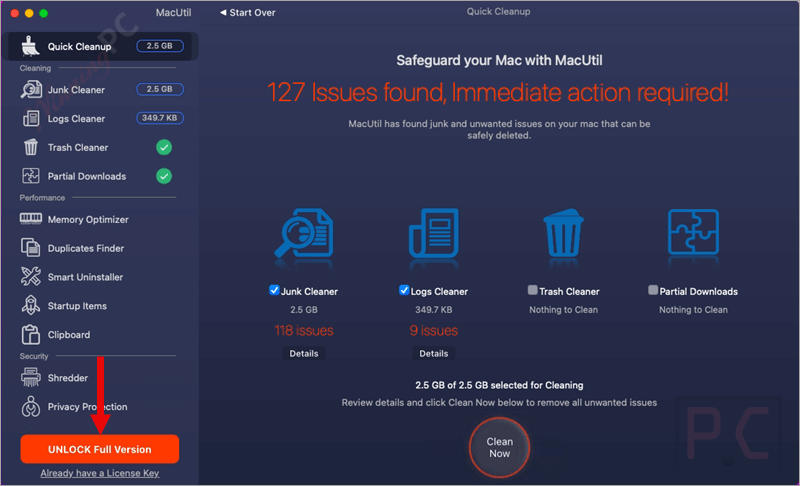Click green checkmark beside Partial Downloads
Viewport: 800px width, 486px height.
(164, 176)
